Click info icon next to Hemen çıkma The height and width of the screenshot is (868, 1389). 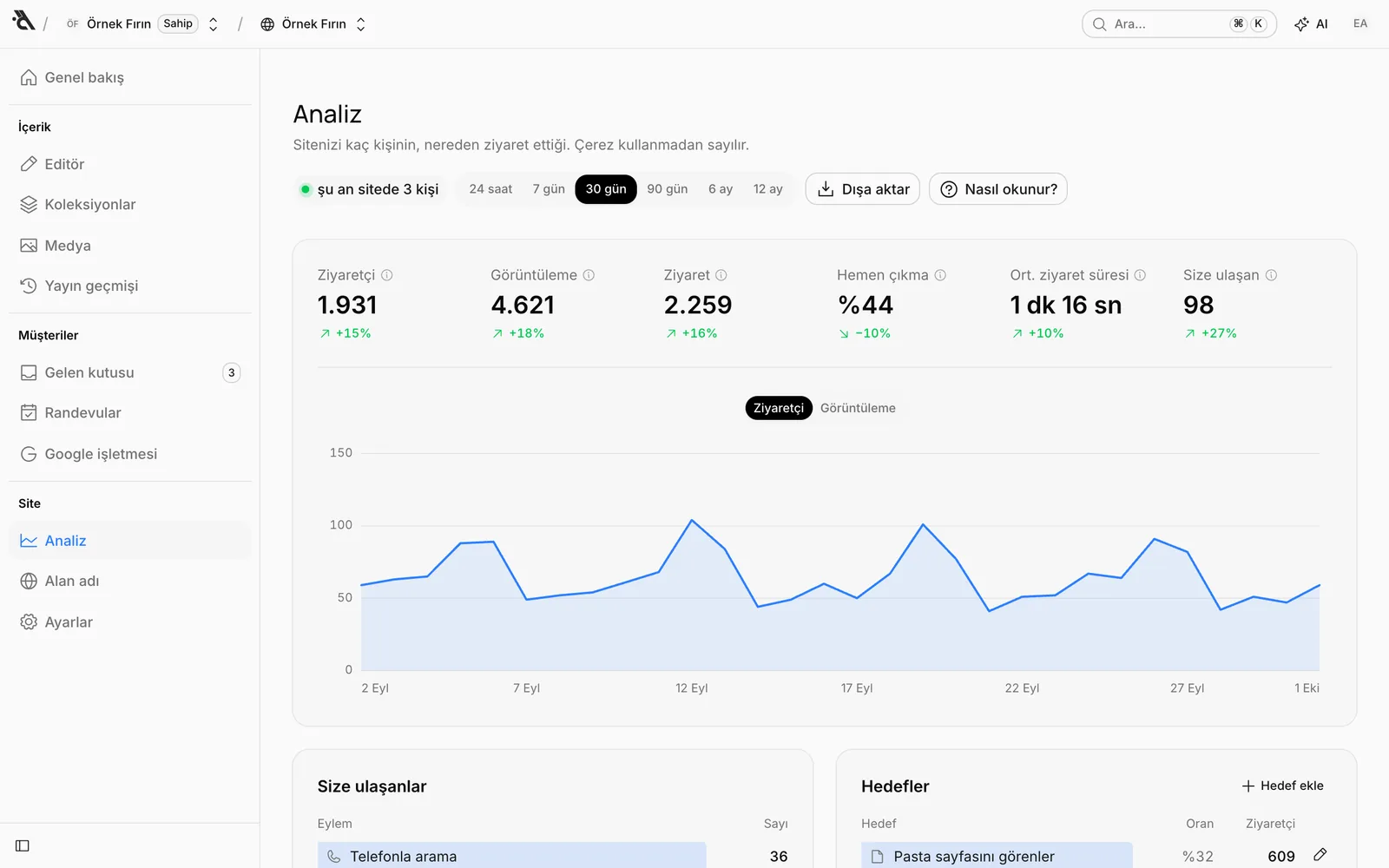940,275
